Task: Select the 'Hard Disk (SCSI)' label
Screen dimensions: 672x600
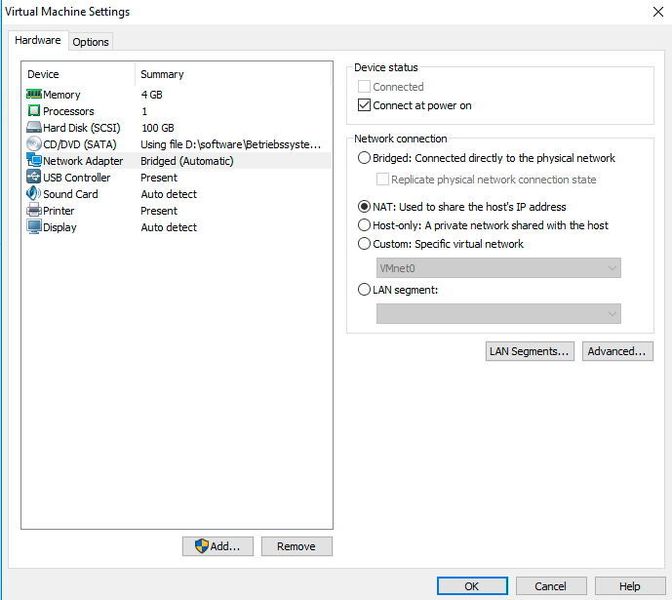Action: click(x=82, y=128)
